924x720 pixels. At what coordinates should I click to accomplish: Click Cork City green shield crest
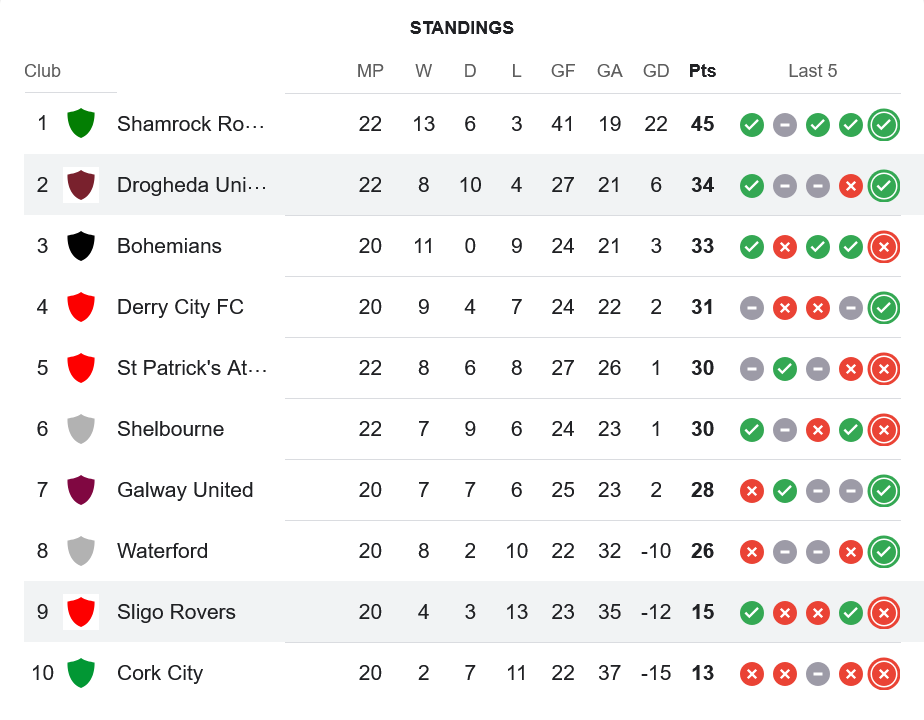pos(80,673)
